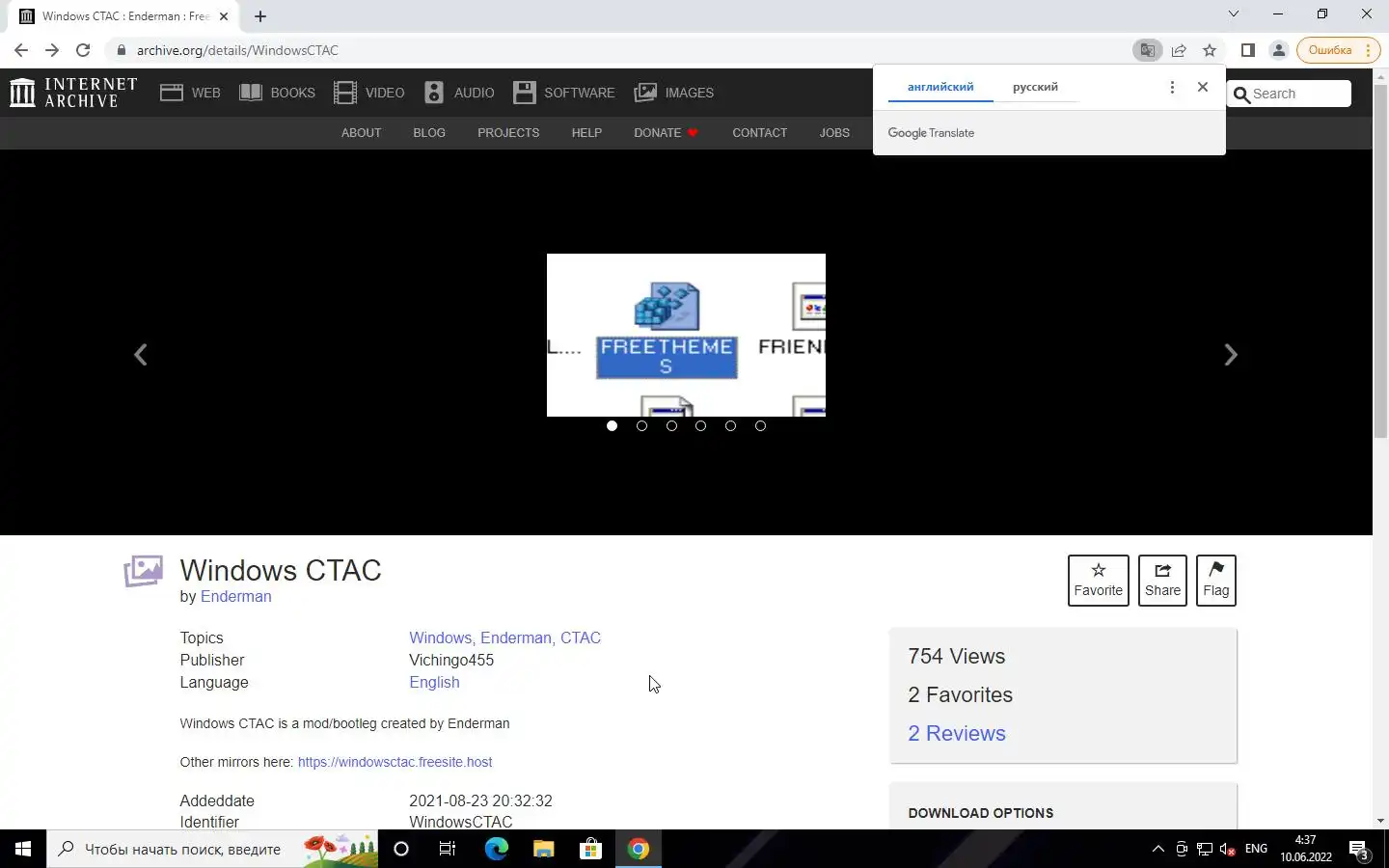Screen dimensions: 1389x868
Task: Click the ENG language indicator
Action: [x=1257, y=849]
